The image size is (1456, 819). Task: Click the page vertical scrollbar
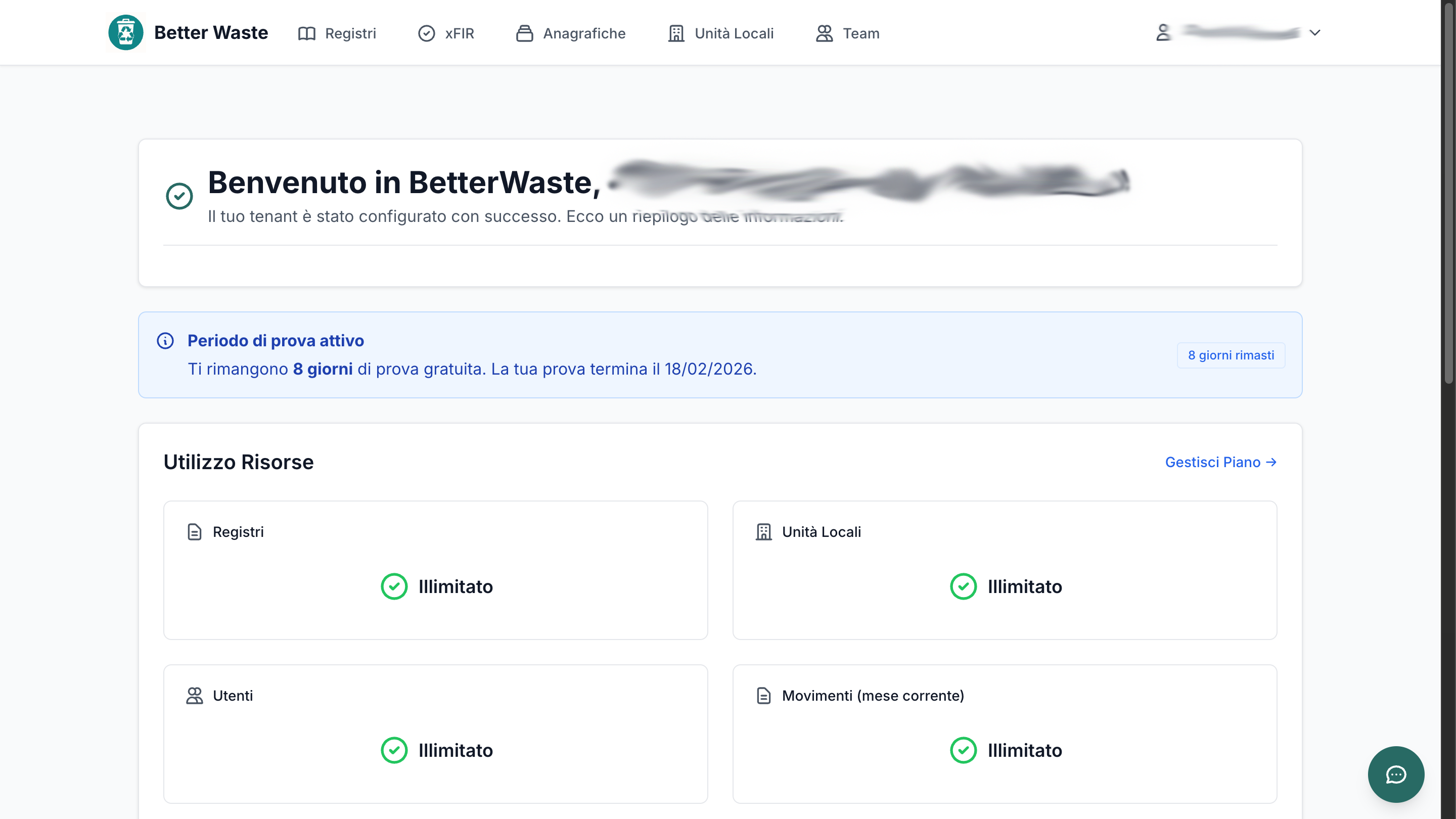point(1448,192)
